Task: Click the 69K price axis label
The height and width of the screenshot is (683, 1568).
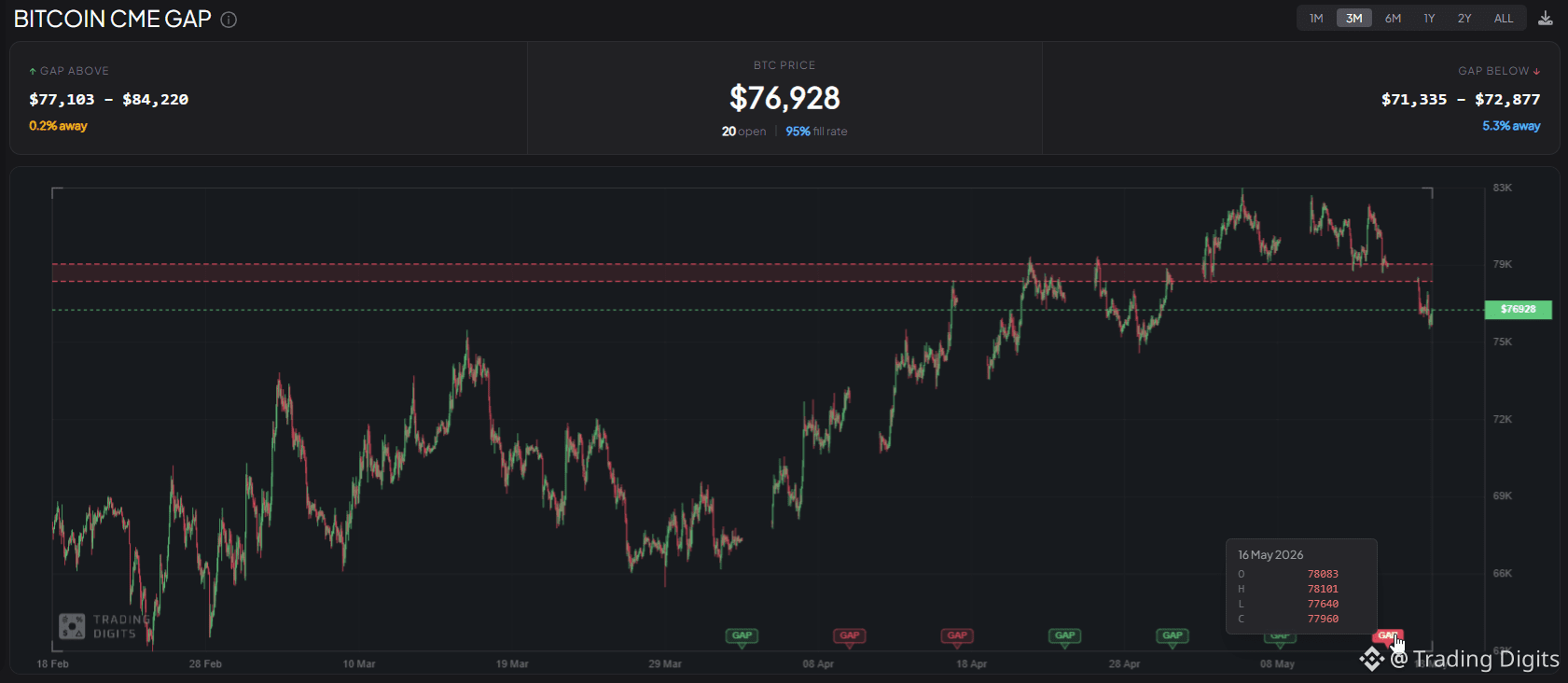Action: coord(1502,495)
